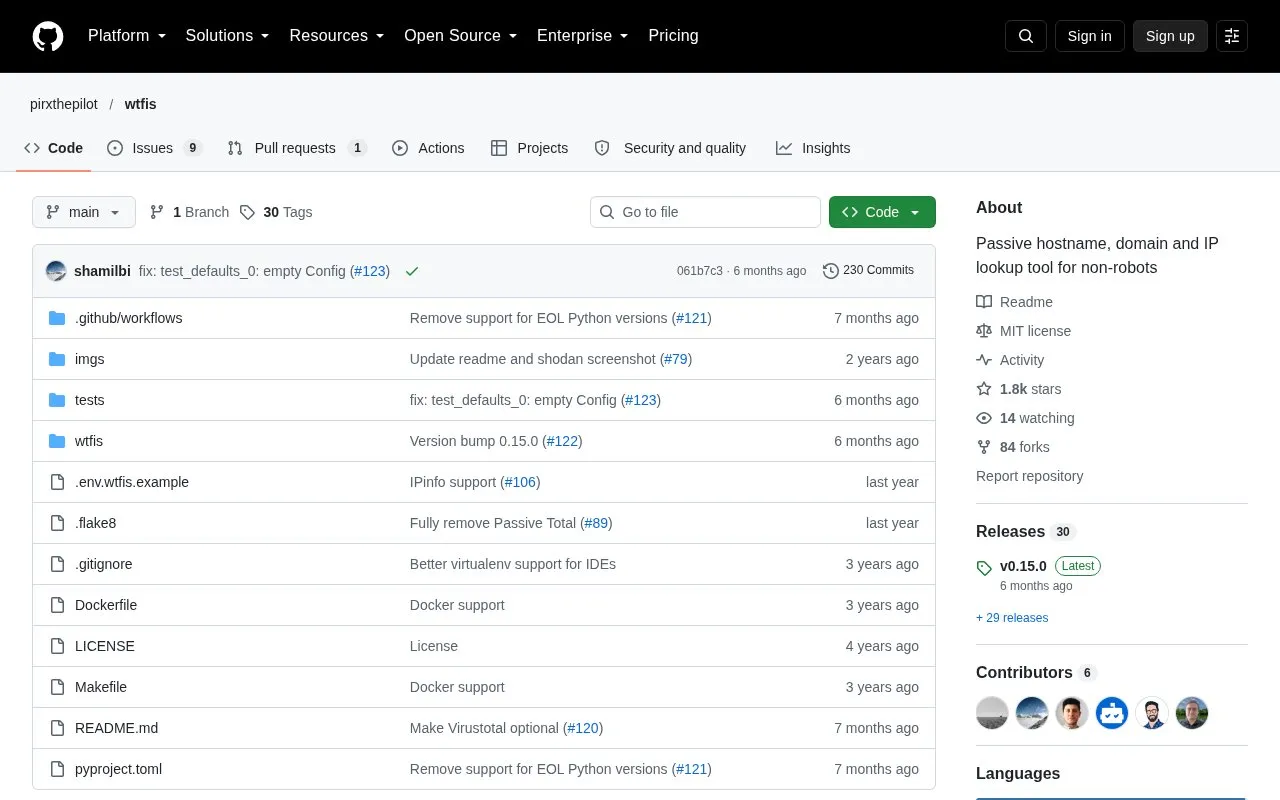
Task: Open first contributor avatar
Action: pyautogui.click(x=992, y=713)
